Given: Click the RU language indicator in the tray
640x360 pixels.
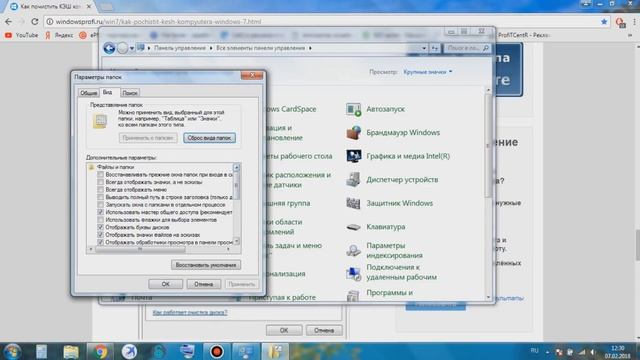Looking at the screenshot, I should coord(534,351).
